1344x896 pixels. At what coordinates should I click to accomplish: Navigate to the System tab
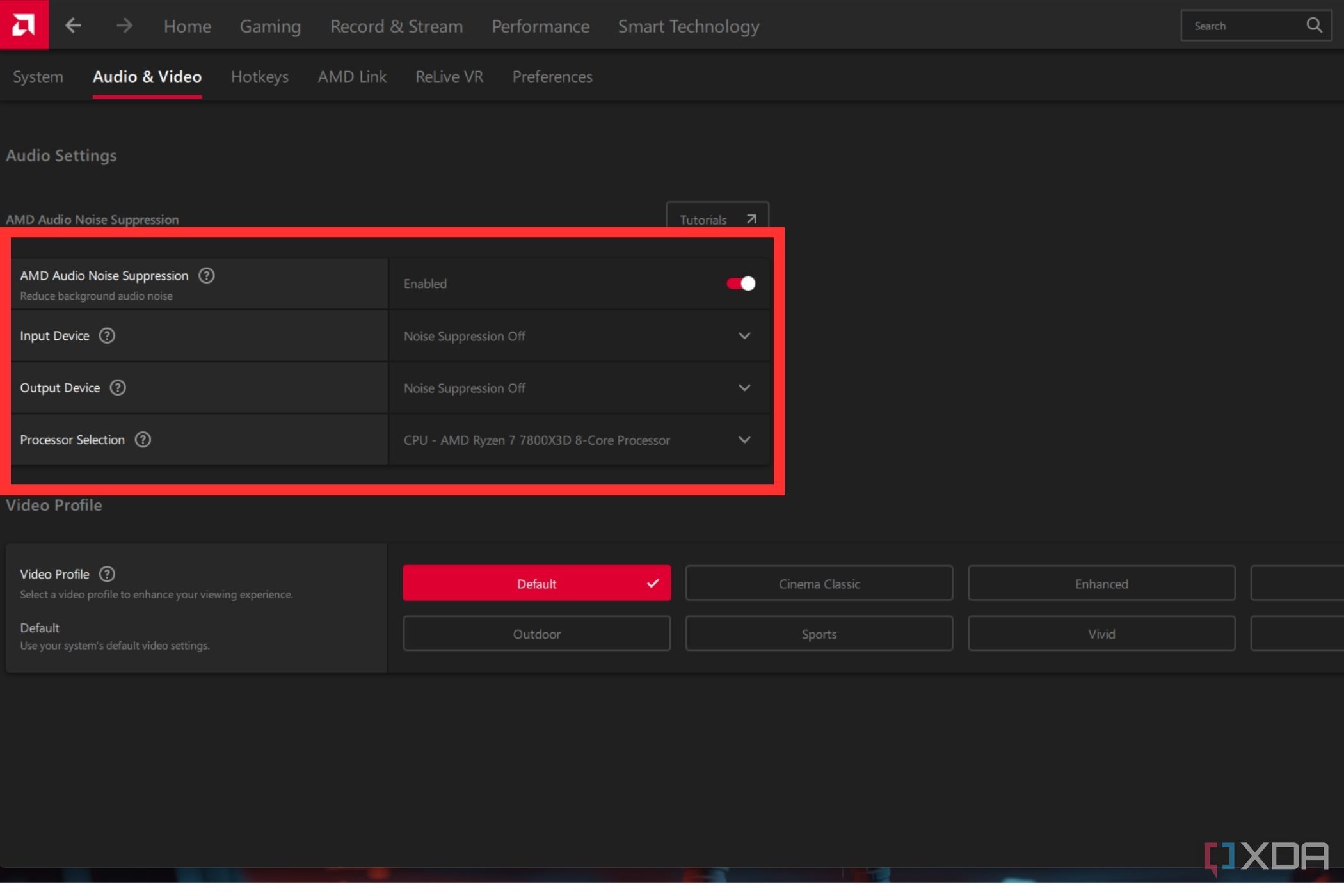(x=37, y=76)
